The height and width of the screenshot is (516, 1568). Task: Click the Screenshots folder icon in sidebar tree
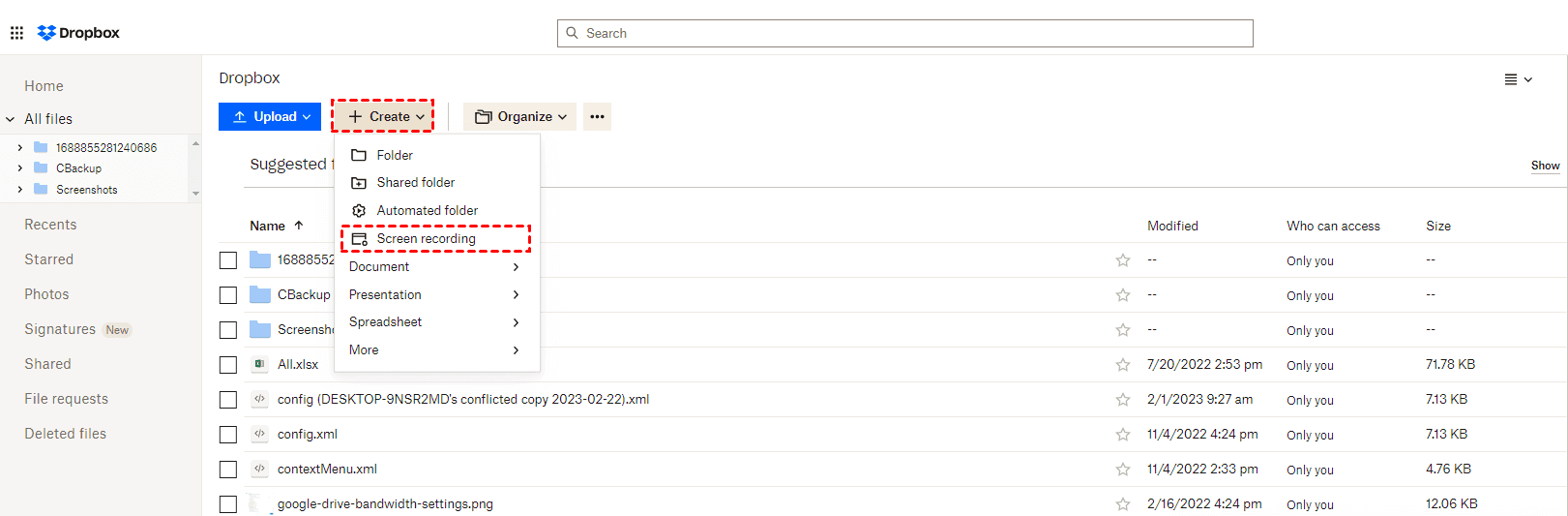[41, 189]
